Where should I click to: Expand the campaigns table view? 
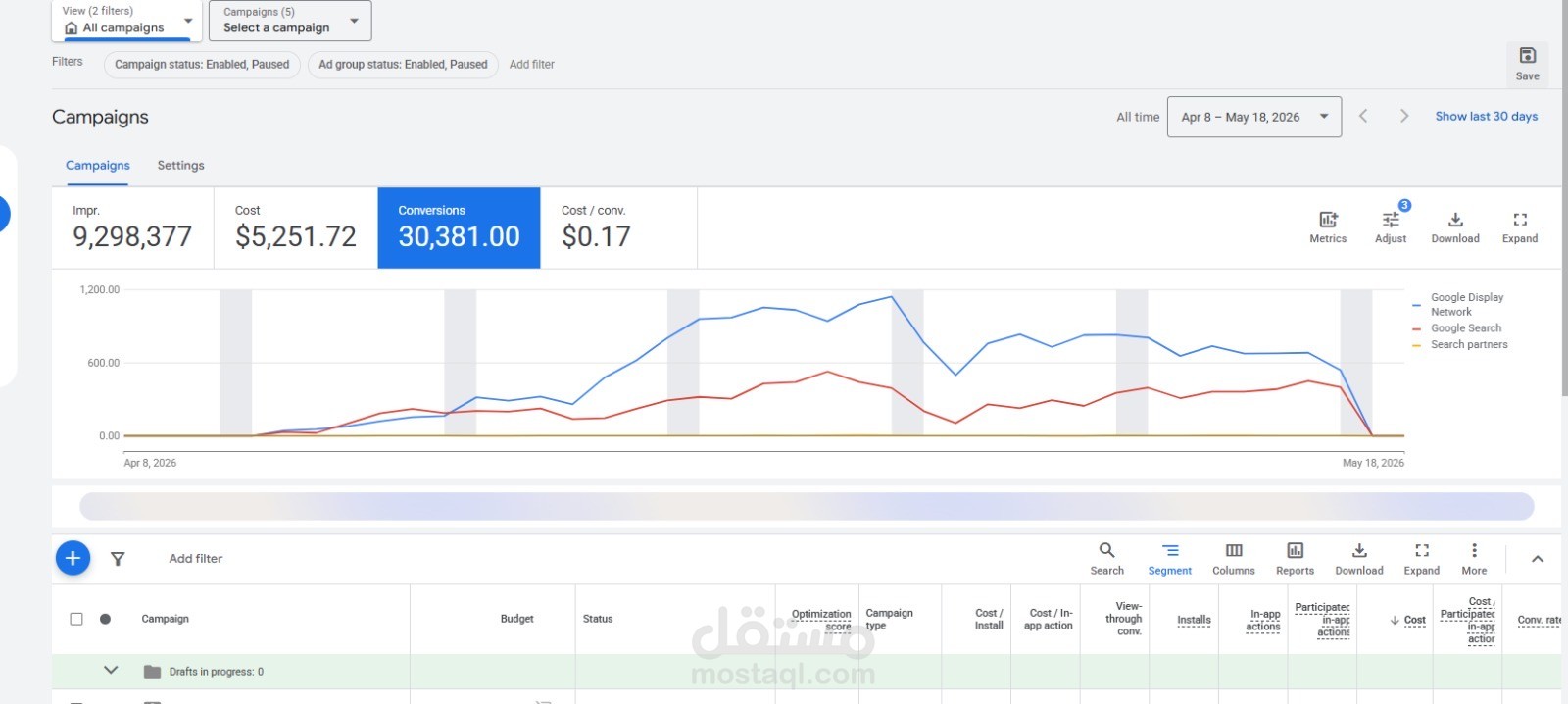tap(1422, 559)
